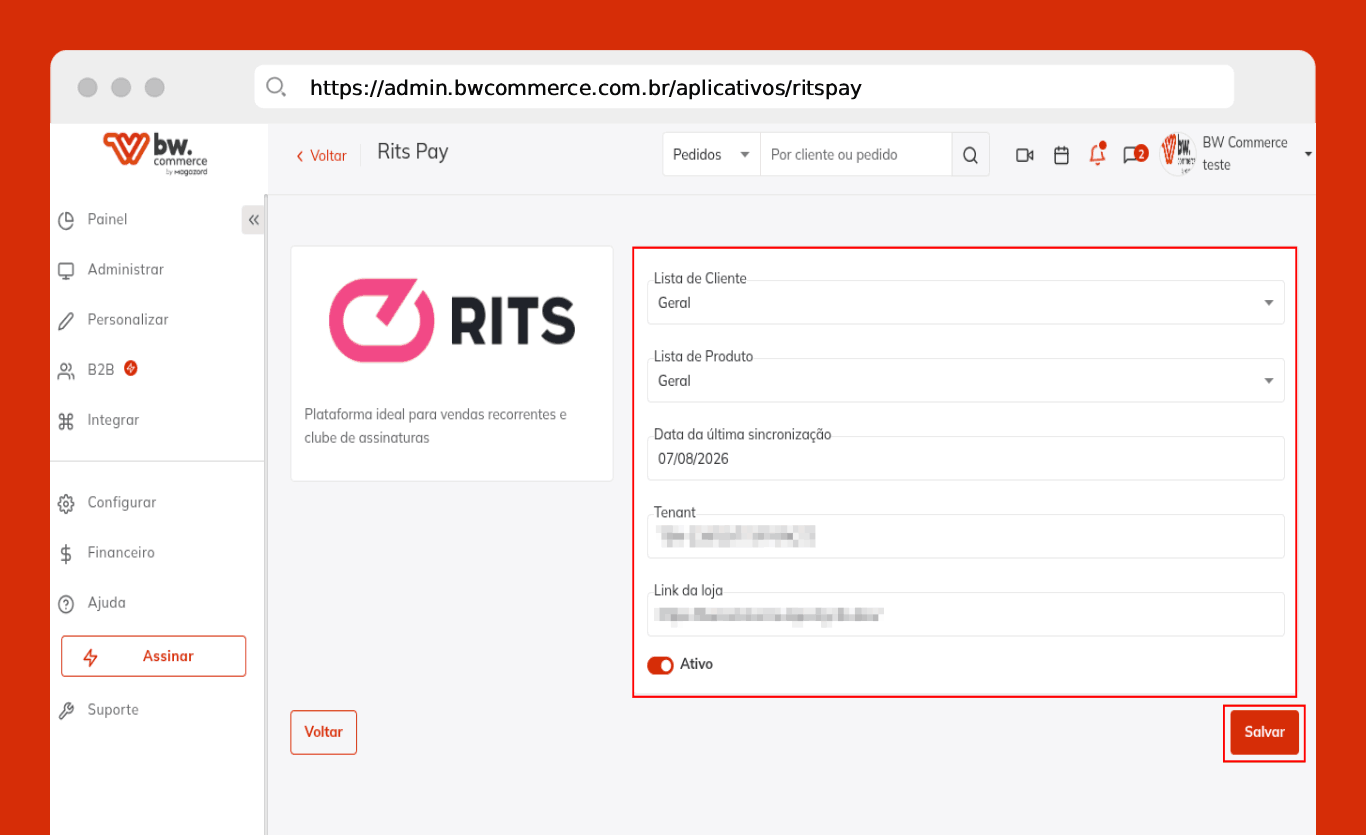Open the Ajuda question mark icon
The width and height of the screenshot is (1366, 835).
coord(66,604)
